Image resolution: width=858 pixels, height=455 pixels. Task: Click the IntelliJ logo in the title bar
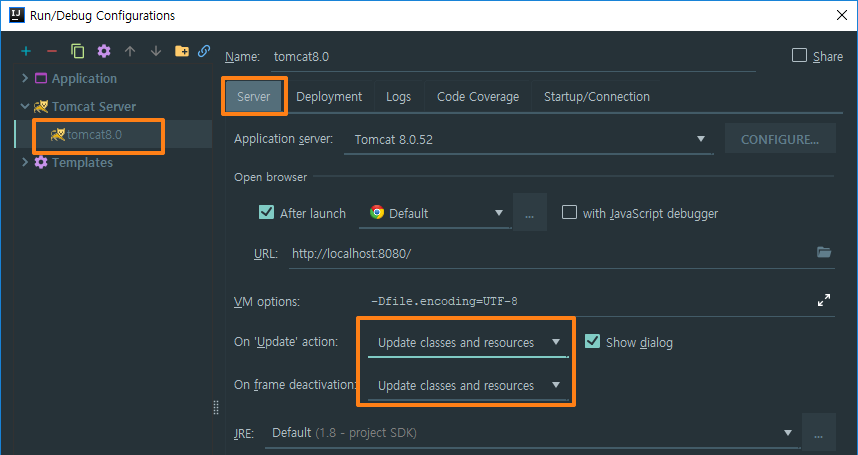click(x=17, y=15)
